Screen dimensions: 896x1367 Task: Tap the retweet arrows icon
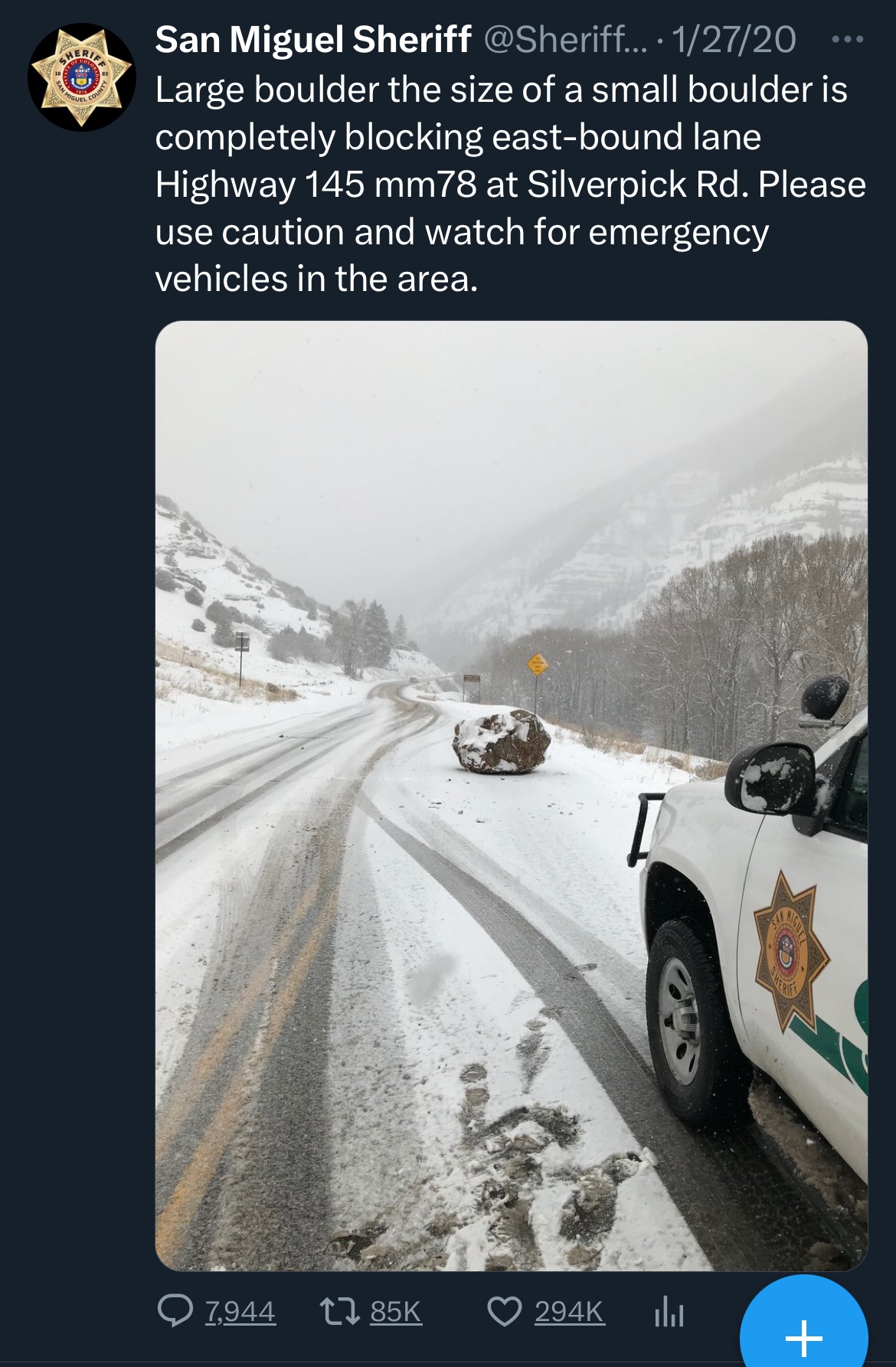(x=337, y=1311)
